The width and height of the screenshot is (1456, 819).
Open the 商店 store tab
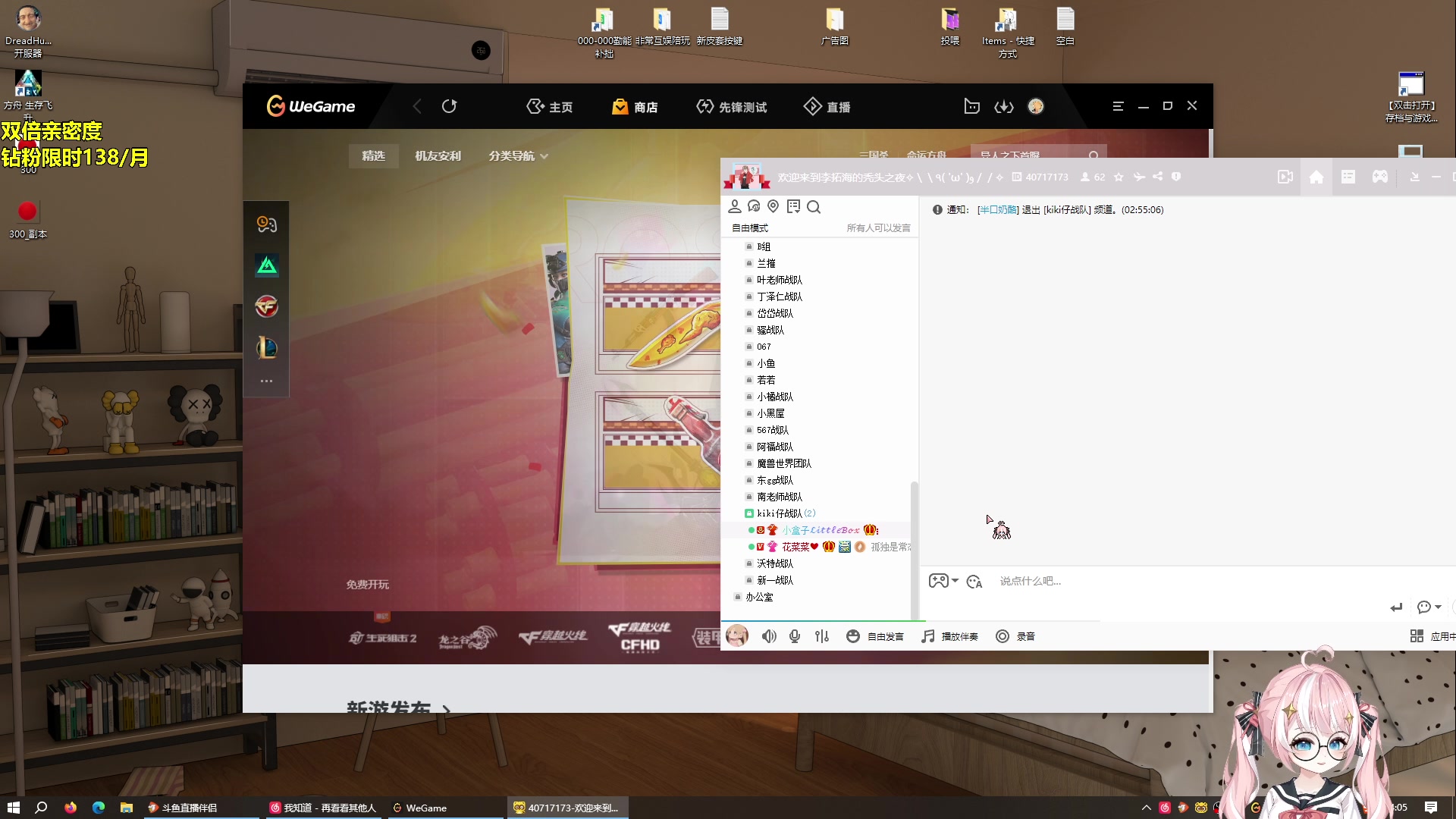(634, 106)
